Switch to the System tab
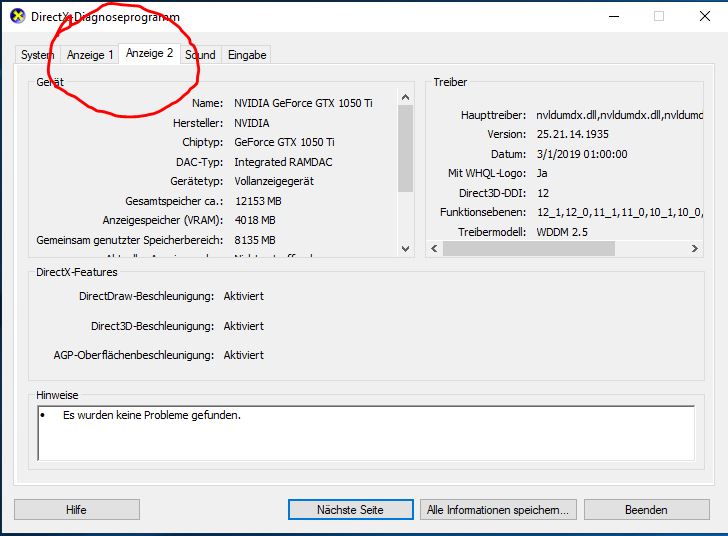Image resolution: width=728 pixels, height=536 pixels. [x=37, y=55]
